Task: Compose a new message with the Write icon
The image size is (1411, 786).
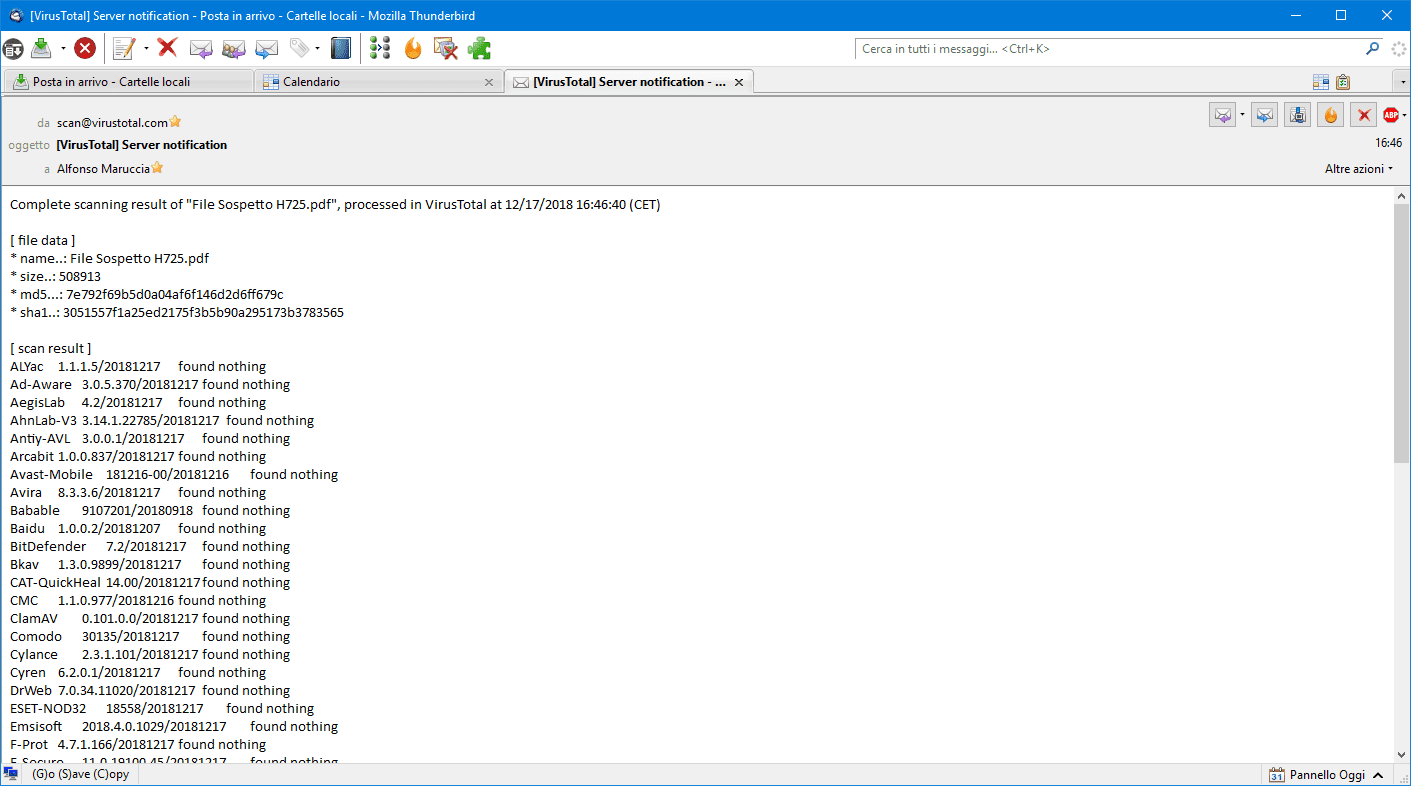Action: coord(124,48)
